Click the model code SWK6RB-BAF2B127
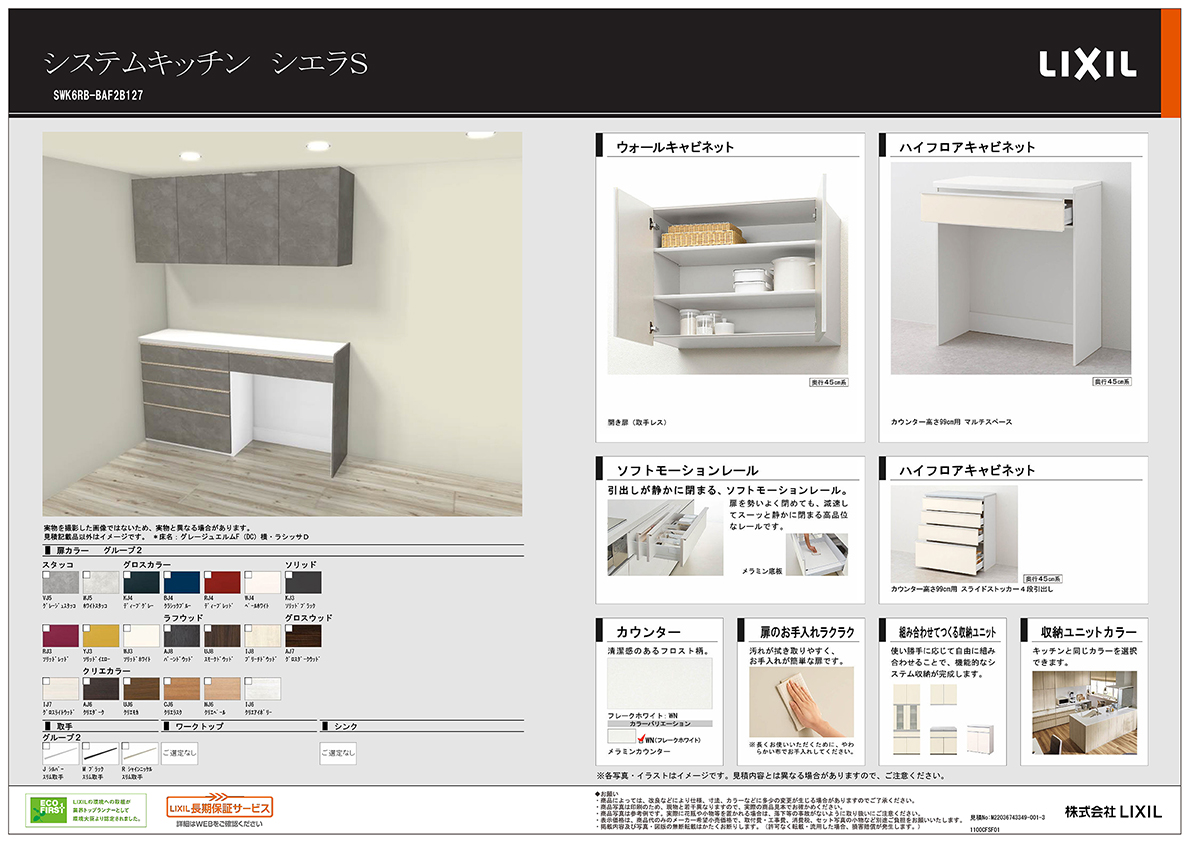Screen dimensions: 1190x842 (x=98, y=96)
